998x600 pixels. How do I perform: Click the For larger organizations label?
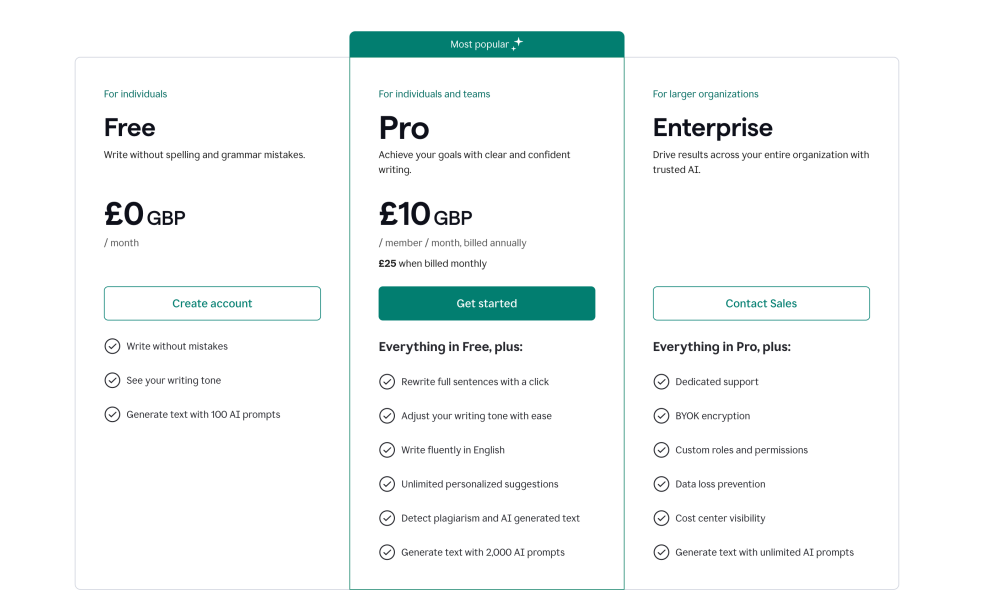pyautogui.click(x=705, y=94)
